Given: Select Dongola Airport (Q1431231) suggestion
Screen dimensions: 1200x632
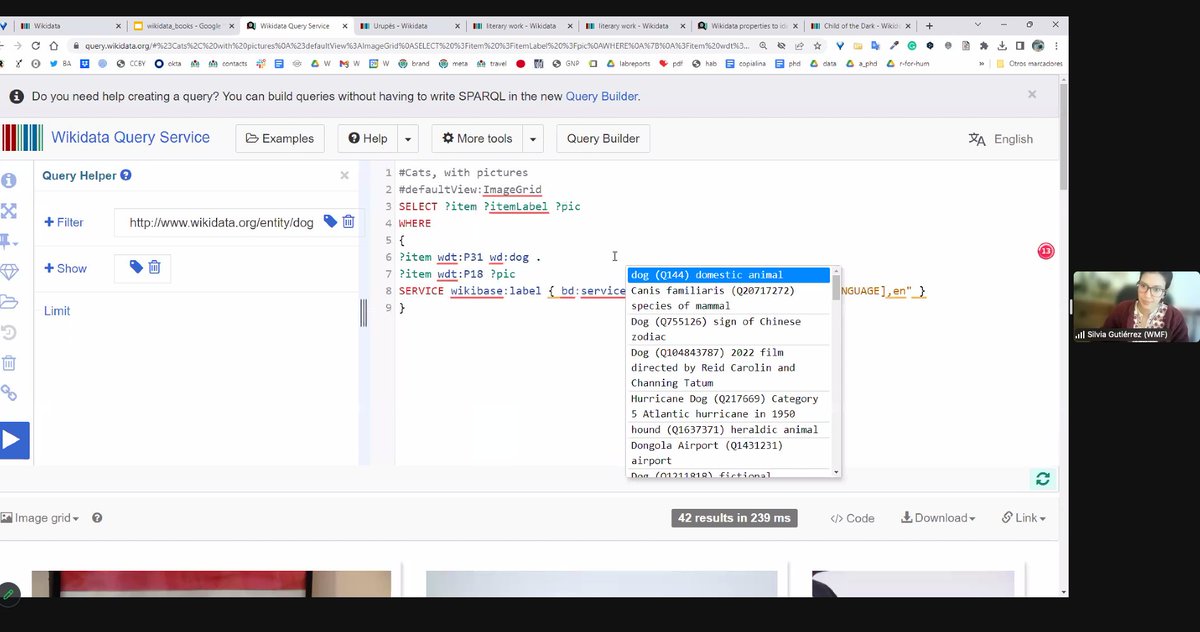Looking at the screenshot, I should tap(729, 453).
